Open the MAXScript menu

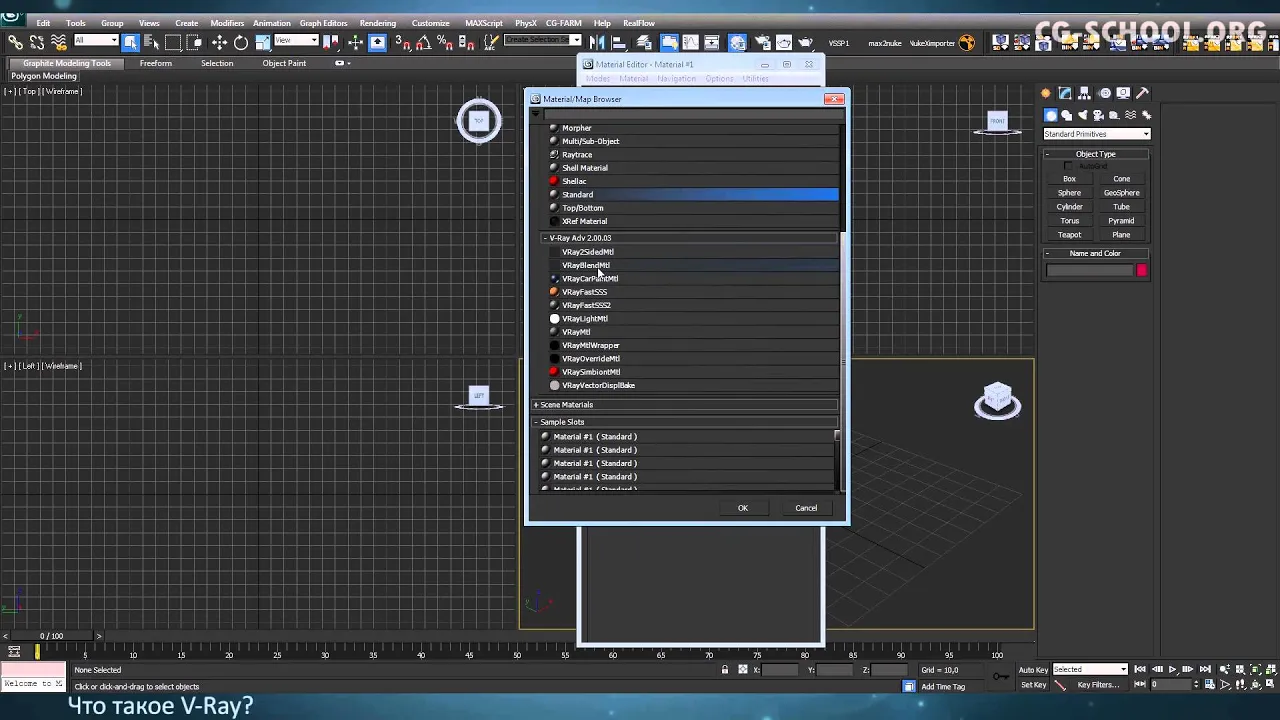coord(484,23)
